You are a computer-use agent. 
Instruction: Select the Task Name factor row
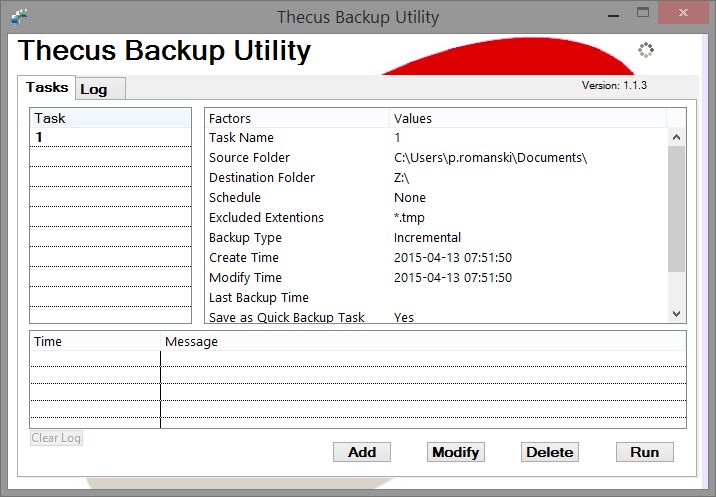436,137
